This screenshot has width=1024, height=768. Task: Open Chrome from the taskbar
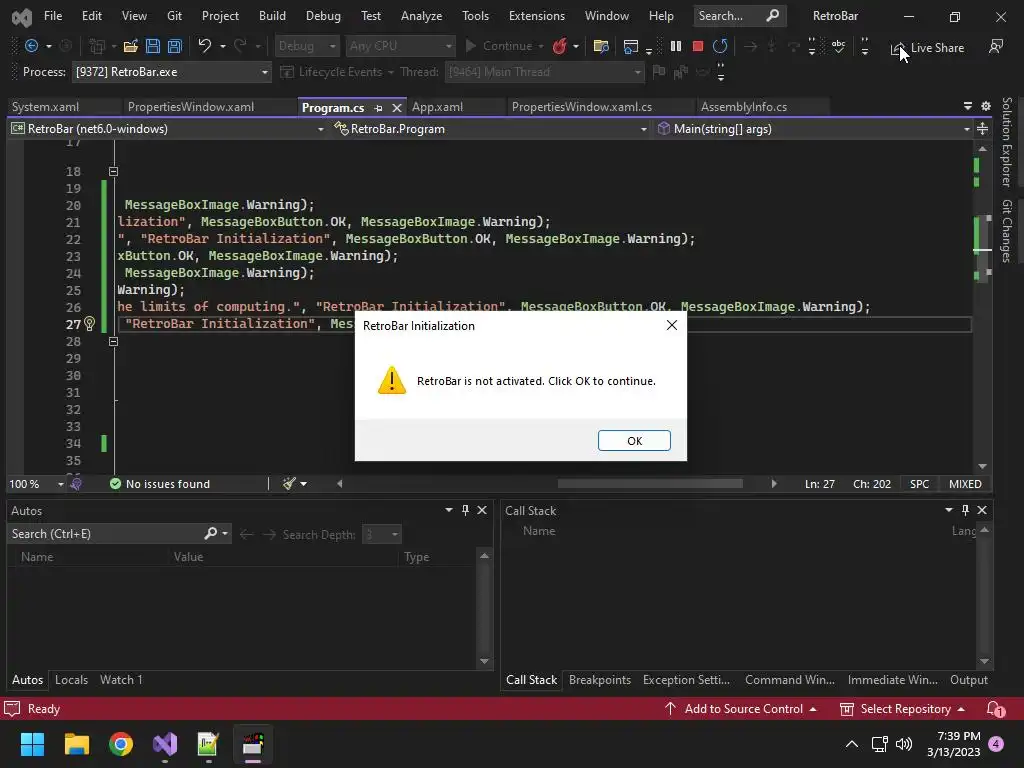point(121,744)
